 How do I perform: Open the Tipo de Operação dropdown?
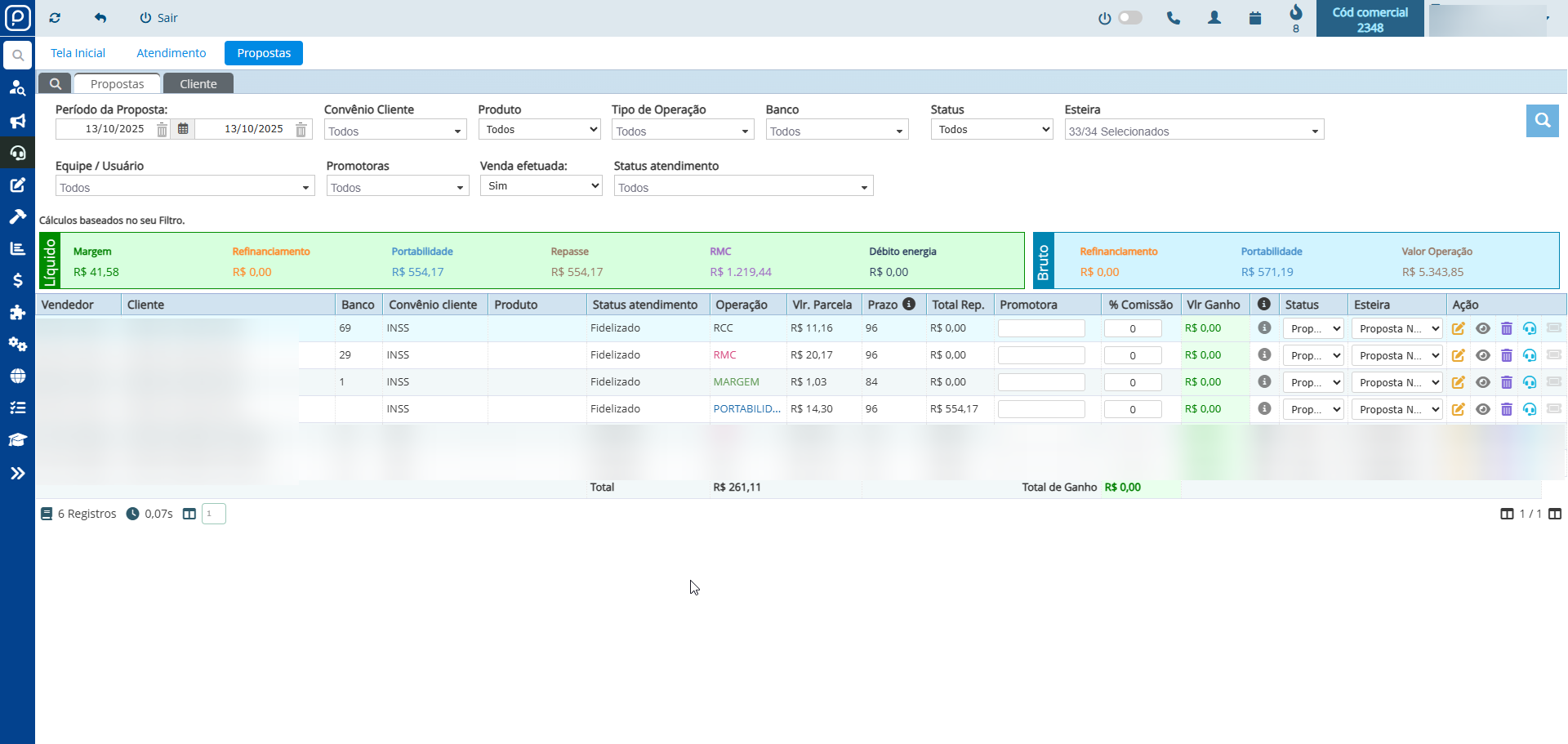point(682,131)
